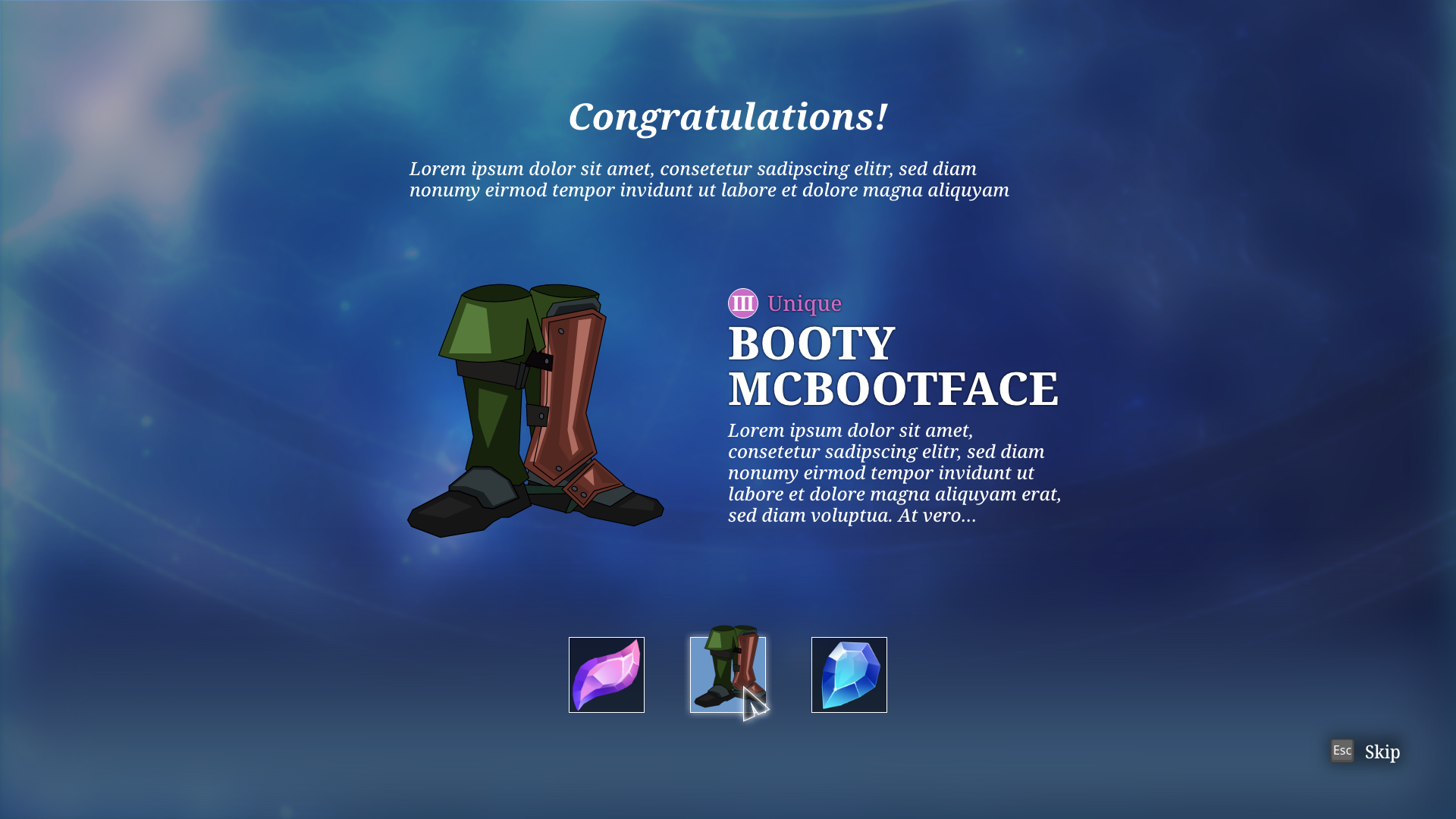Screen dimensions: 1456x819
Task: Click the pink Unique rarity label
Action: tap(805, 303)
